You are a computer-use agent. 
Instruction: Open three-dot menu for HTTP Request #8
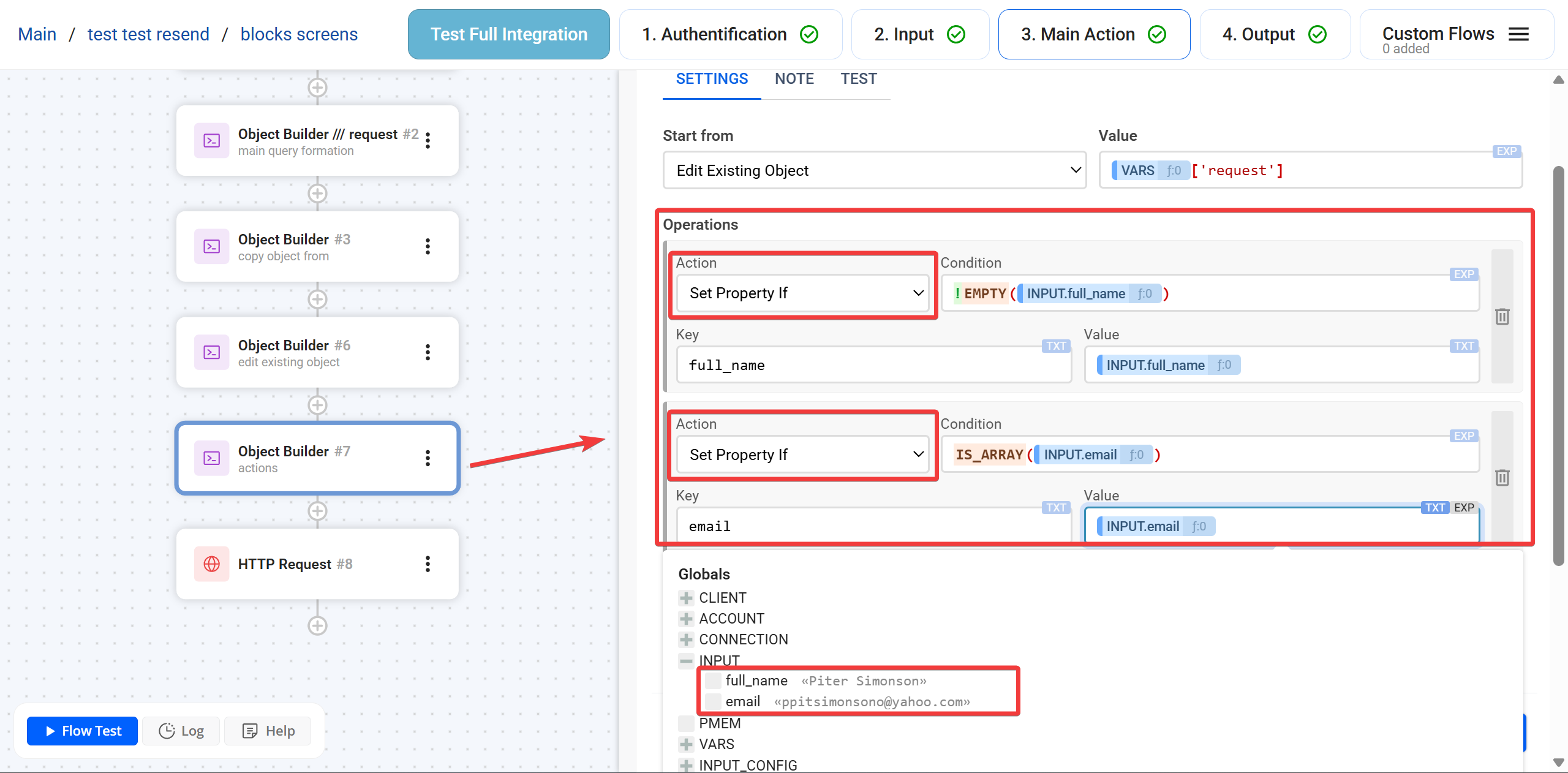[x=428, y=564]
